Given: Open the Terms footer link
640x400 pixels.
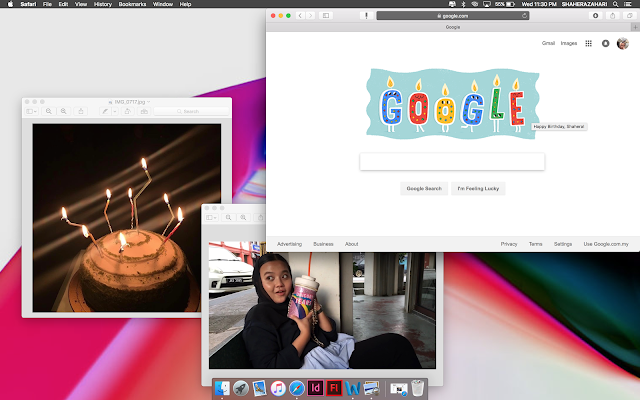Looking at the screenshot, I should 536,244.
